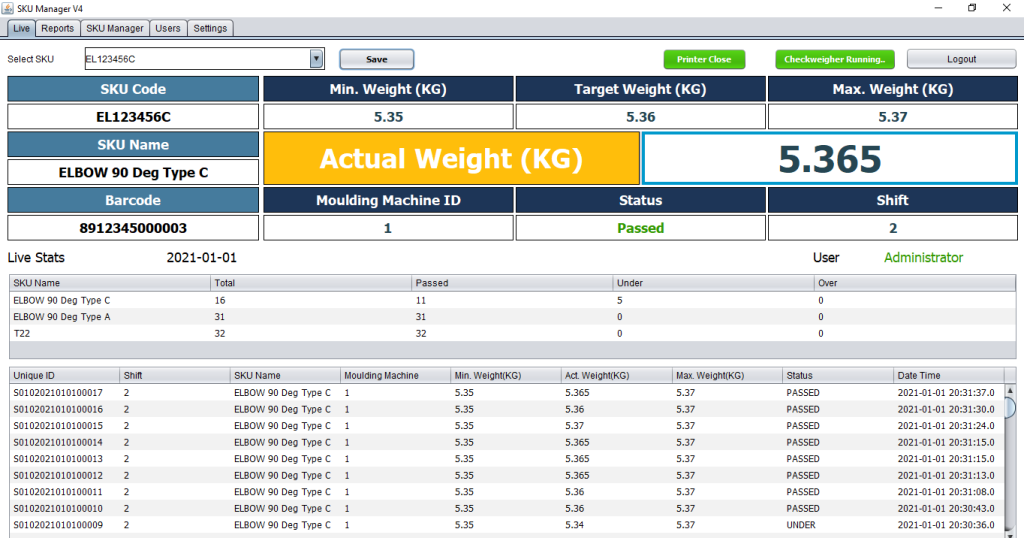This screenshot has height=538, width=1024.
Task: Open the SKU Manager tab
Action: click(115, 28)
